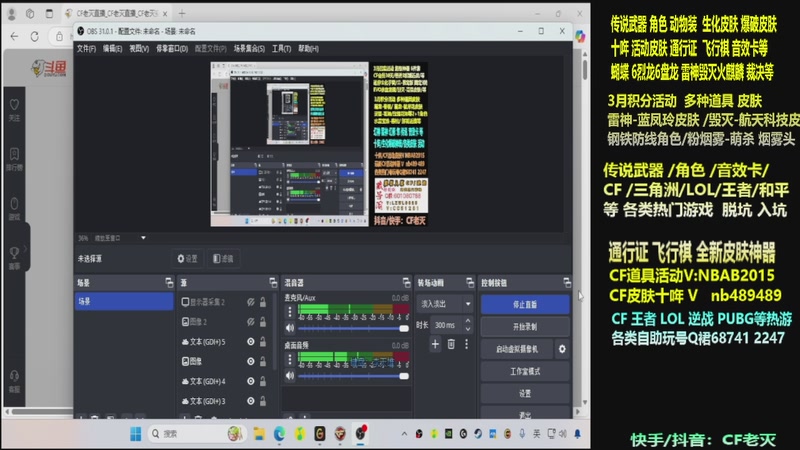Open the 停靠窗口(D) menu
Image resolution: width=800 pixels, height=450 pixels.
[x=172, y=48]
